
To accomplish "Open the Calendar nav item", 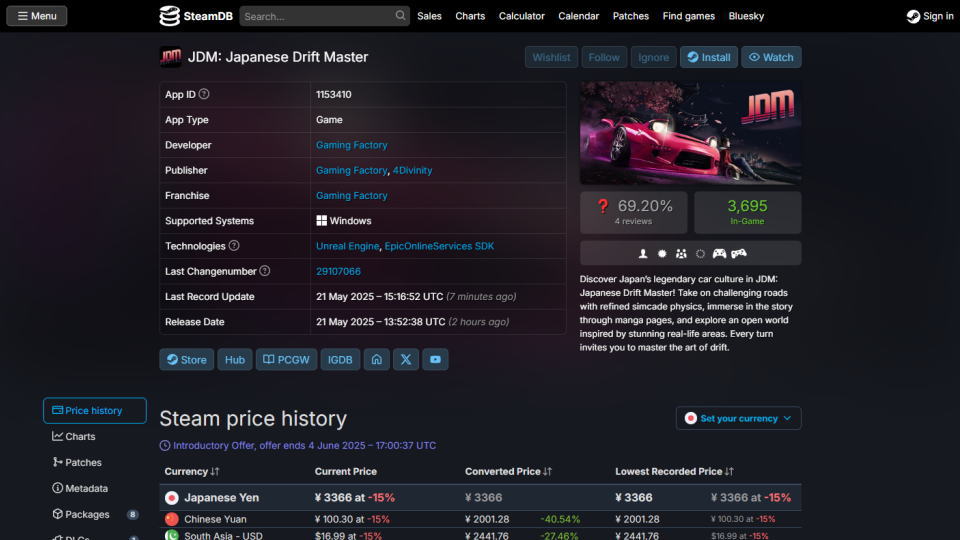I will 579,16.
